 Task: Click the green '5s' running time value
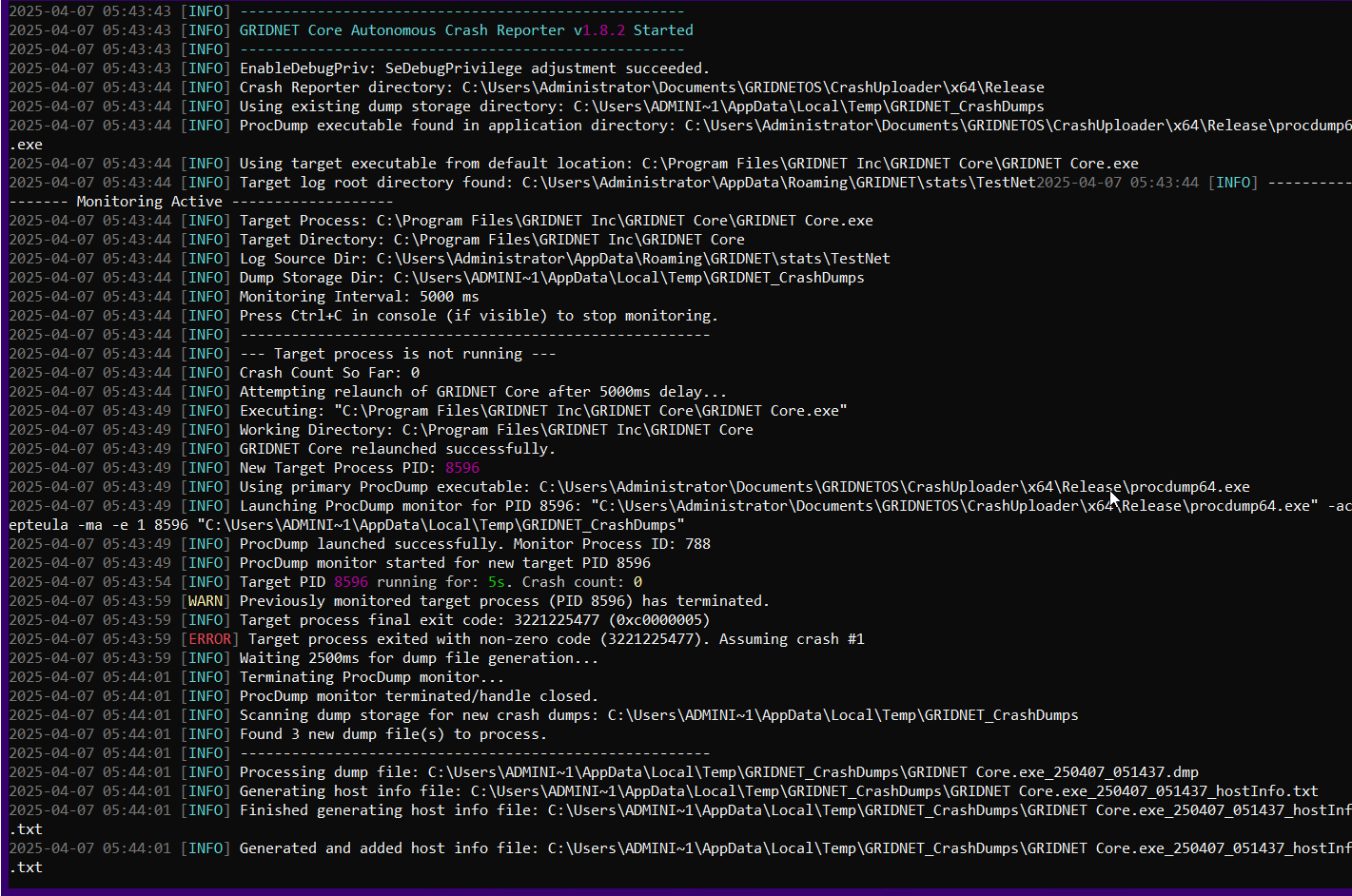(x=497, y=582)
